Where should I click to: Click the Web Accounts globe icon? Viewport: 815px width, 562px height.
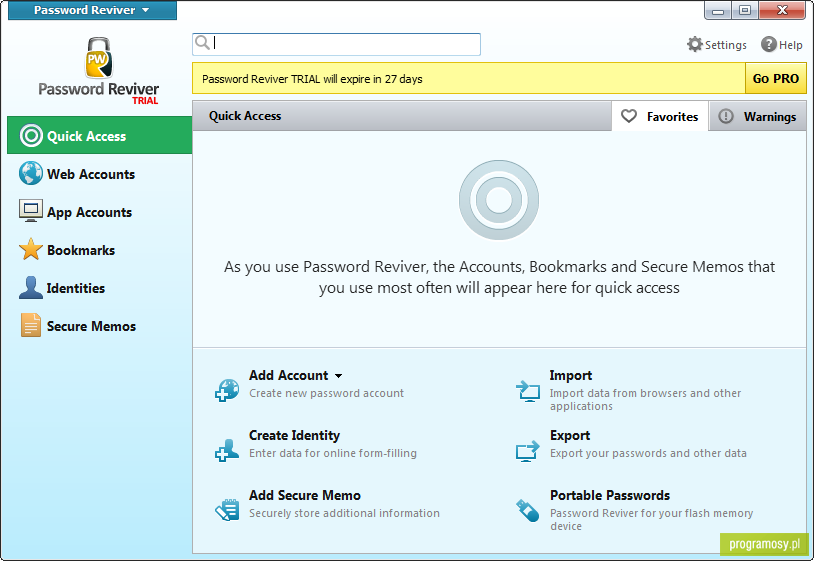[x=31, y=174]
